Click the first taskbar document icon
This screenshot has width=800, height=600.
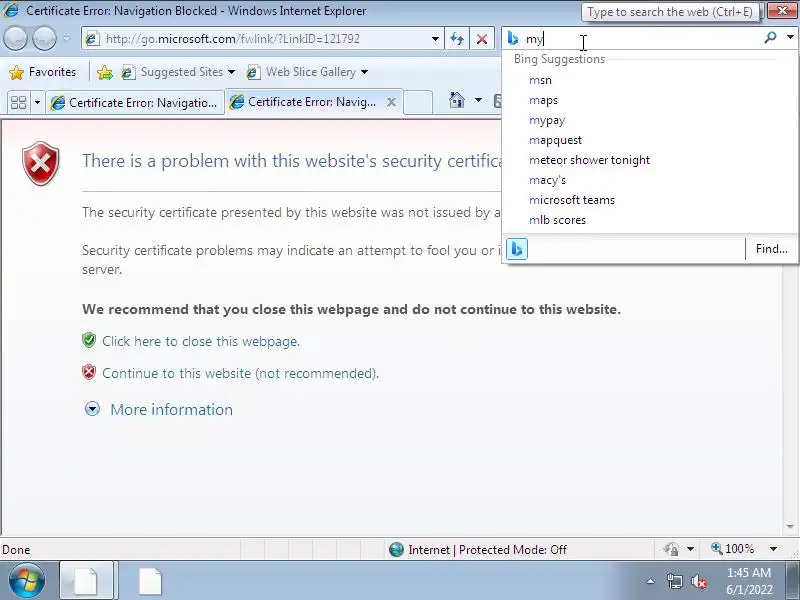point(86,581)
